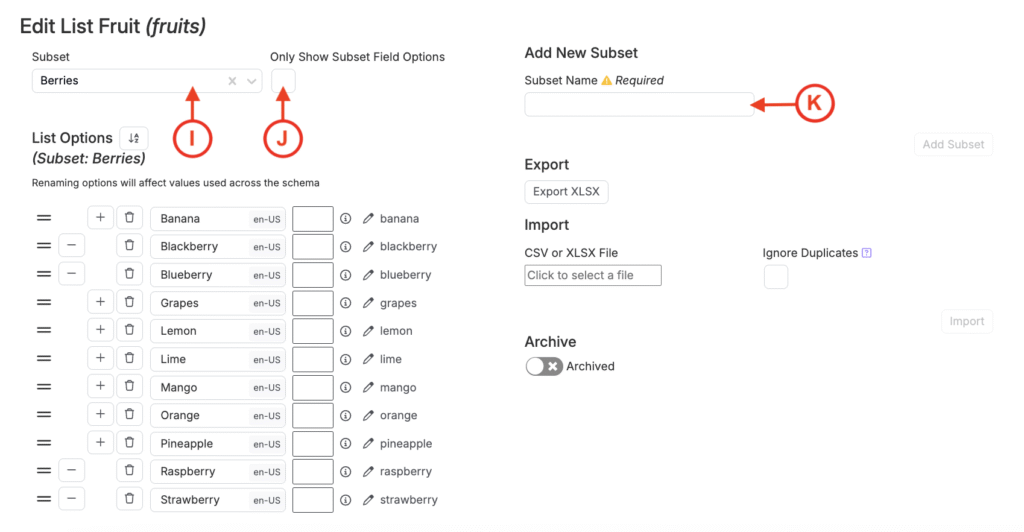1024x532 pixels.
Task: Remove Blackberry from subset with minus icon
Action: pos(71,246)
